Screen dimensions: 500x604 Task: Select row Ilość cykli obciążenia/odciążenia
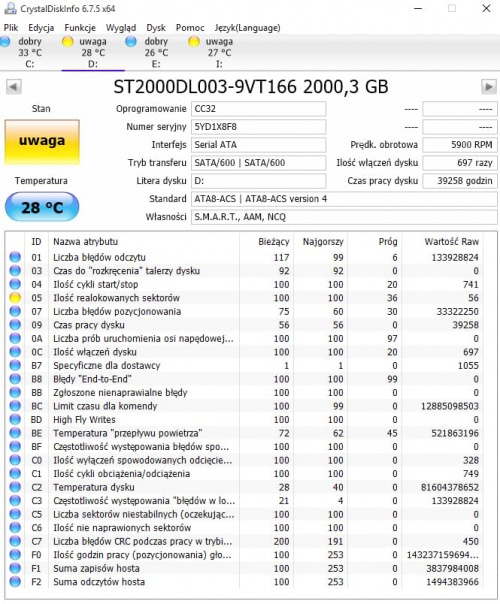245,474
